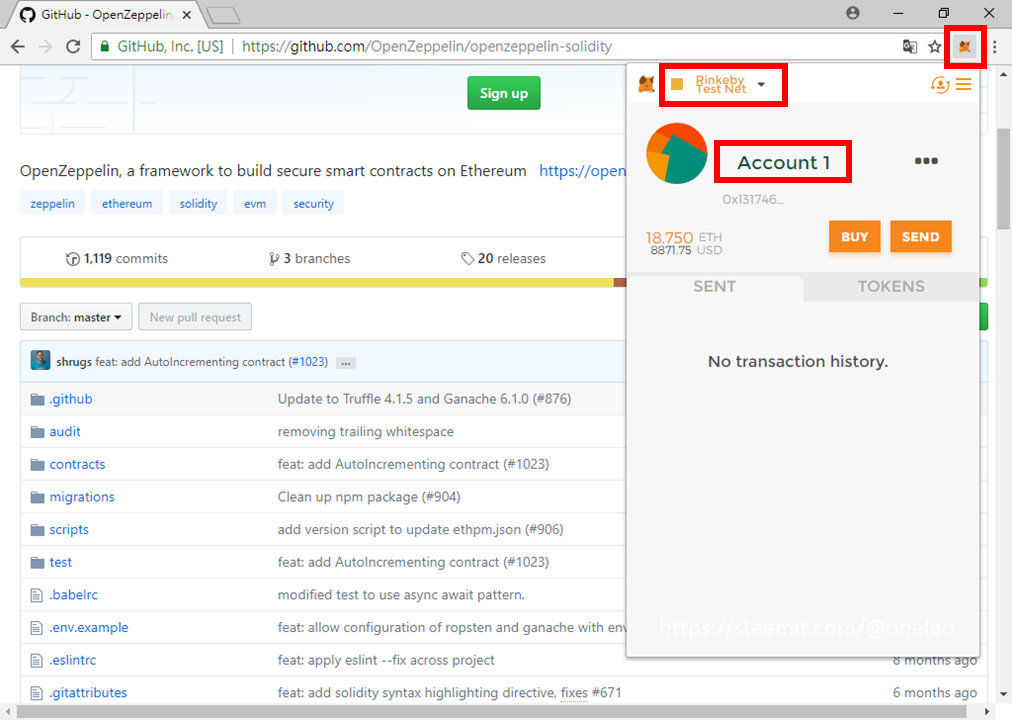
Task: Click the shrugs author name
Action: click(x=74, y=362)
